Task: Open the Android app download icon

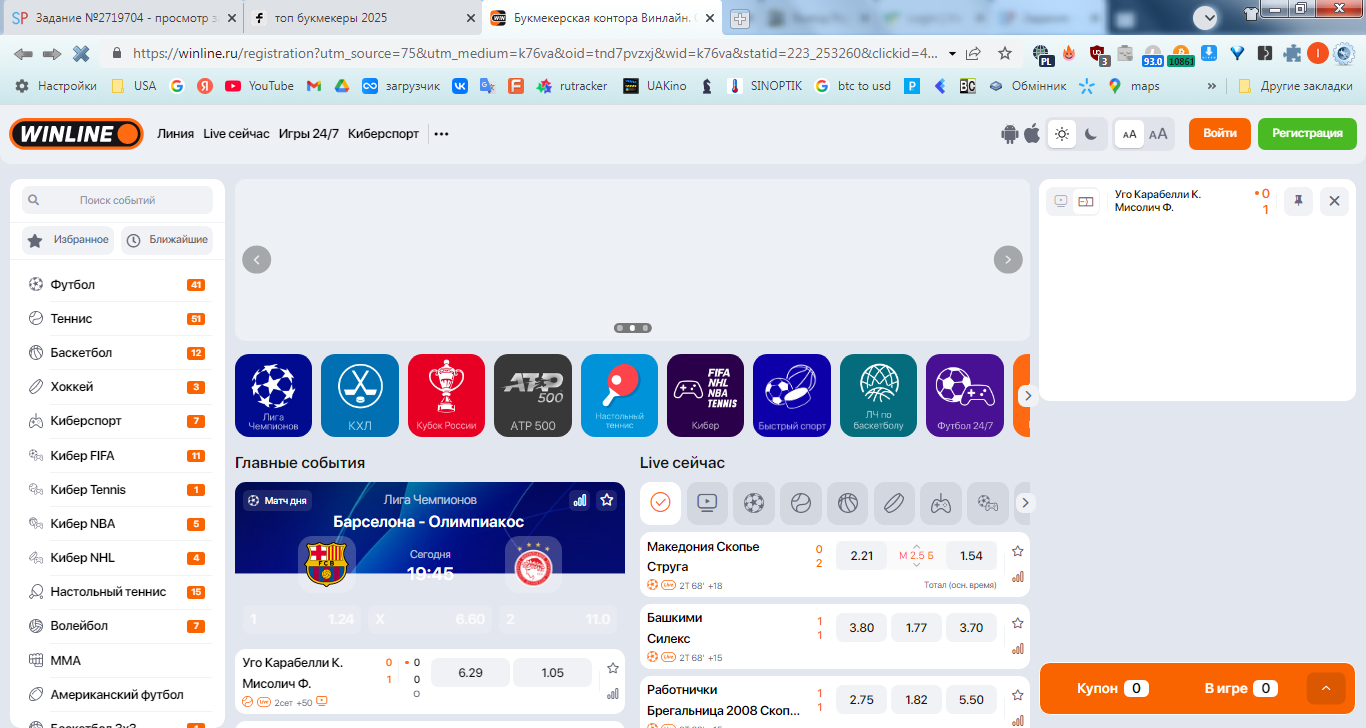Action: pos(1010,134)
